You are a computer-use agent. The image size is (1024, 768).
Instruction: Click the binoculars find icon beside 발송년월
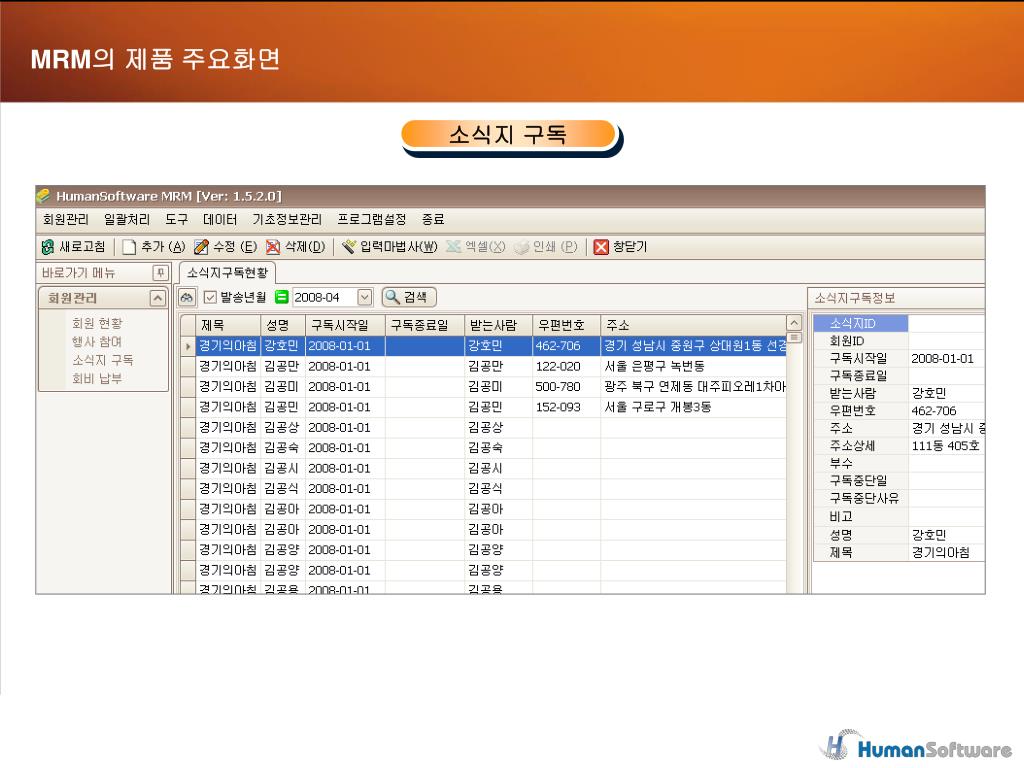click(187, 298)
